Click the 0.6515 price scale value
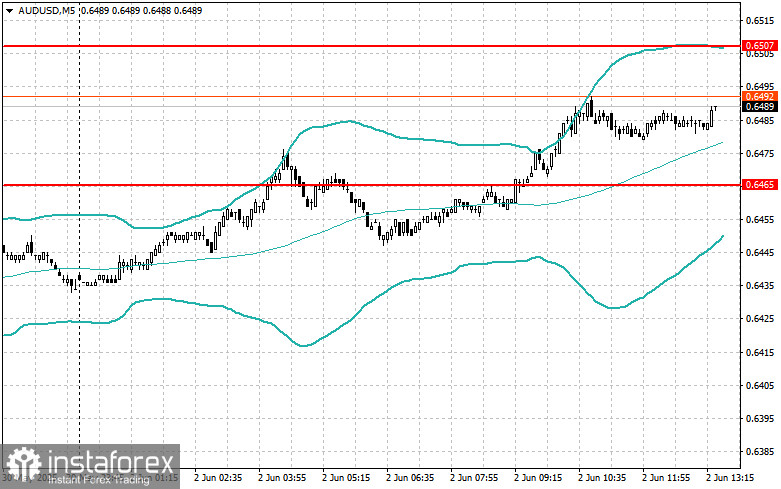The width and height of the screenshot is (781, 489). (760, 20)
